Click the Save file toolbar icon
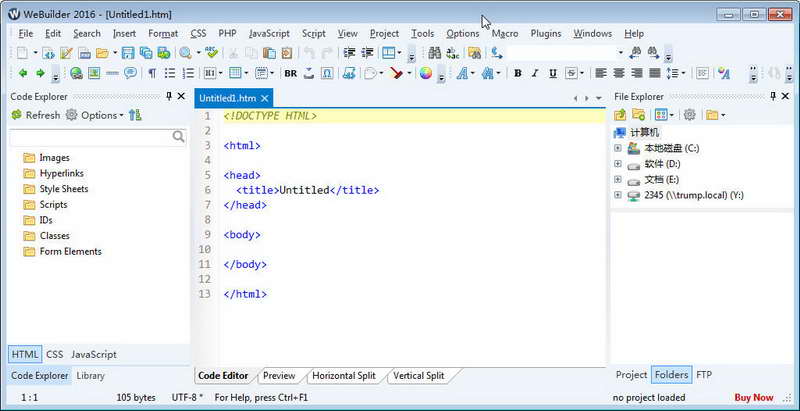The image size is (800, 411). click(128, 53)
